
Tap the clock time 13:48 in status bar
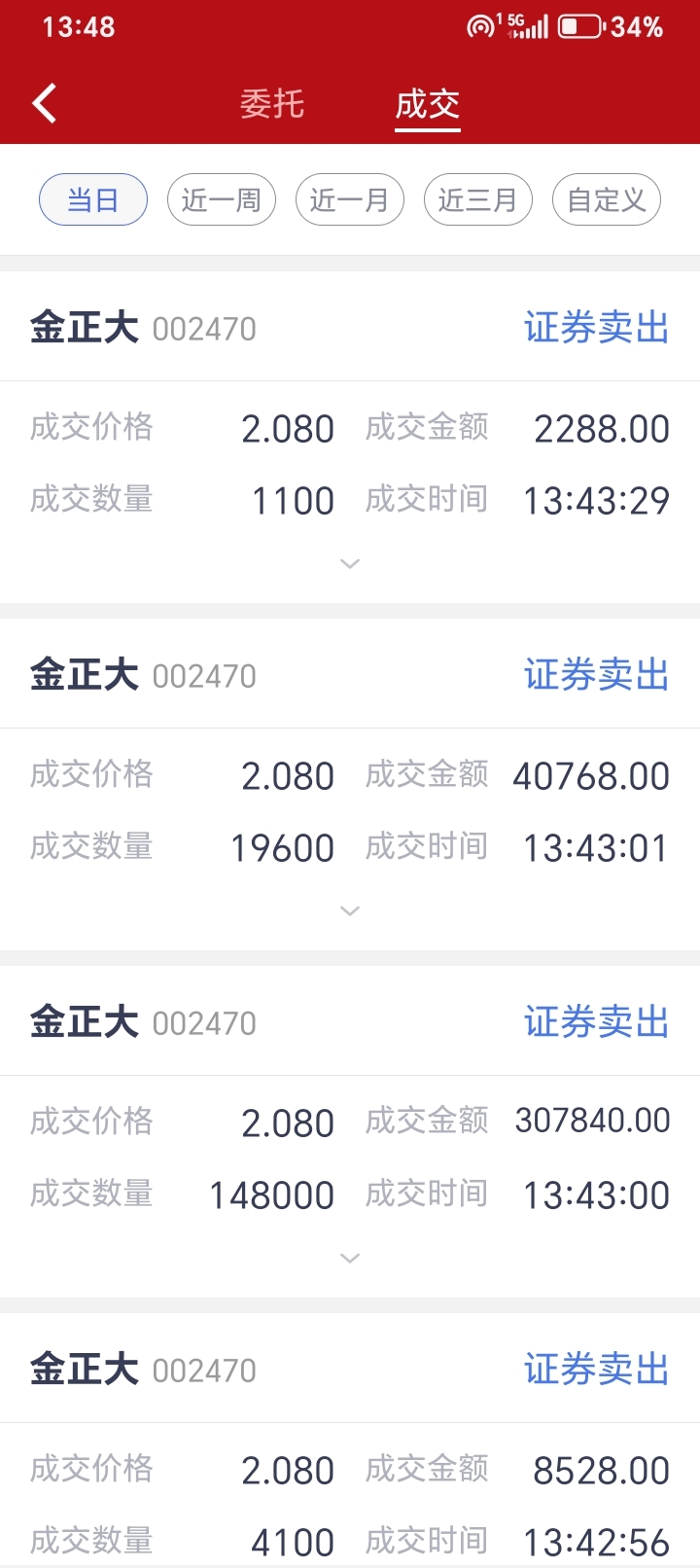pos(79,26)
